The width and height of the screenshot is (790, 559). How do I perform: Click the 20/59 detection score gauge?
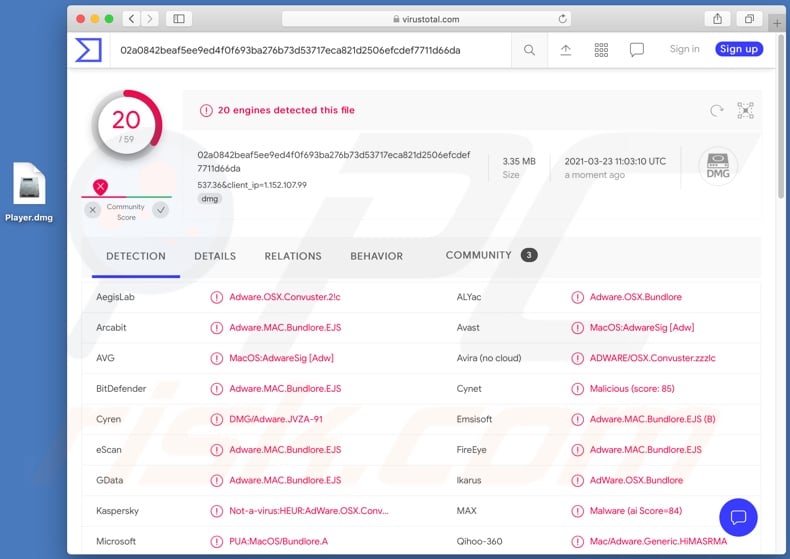[x=126, y=125]
